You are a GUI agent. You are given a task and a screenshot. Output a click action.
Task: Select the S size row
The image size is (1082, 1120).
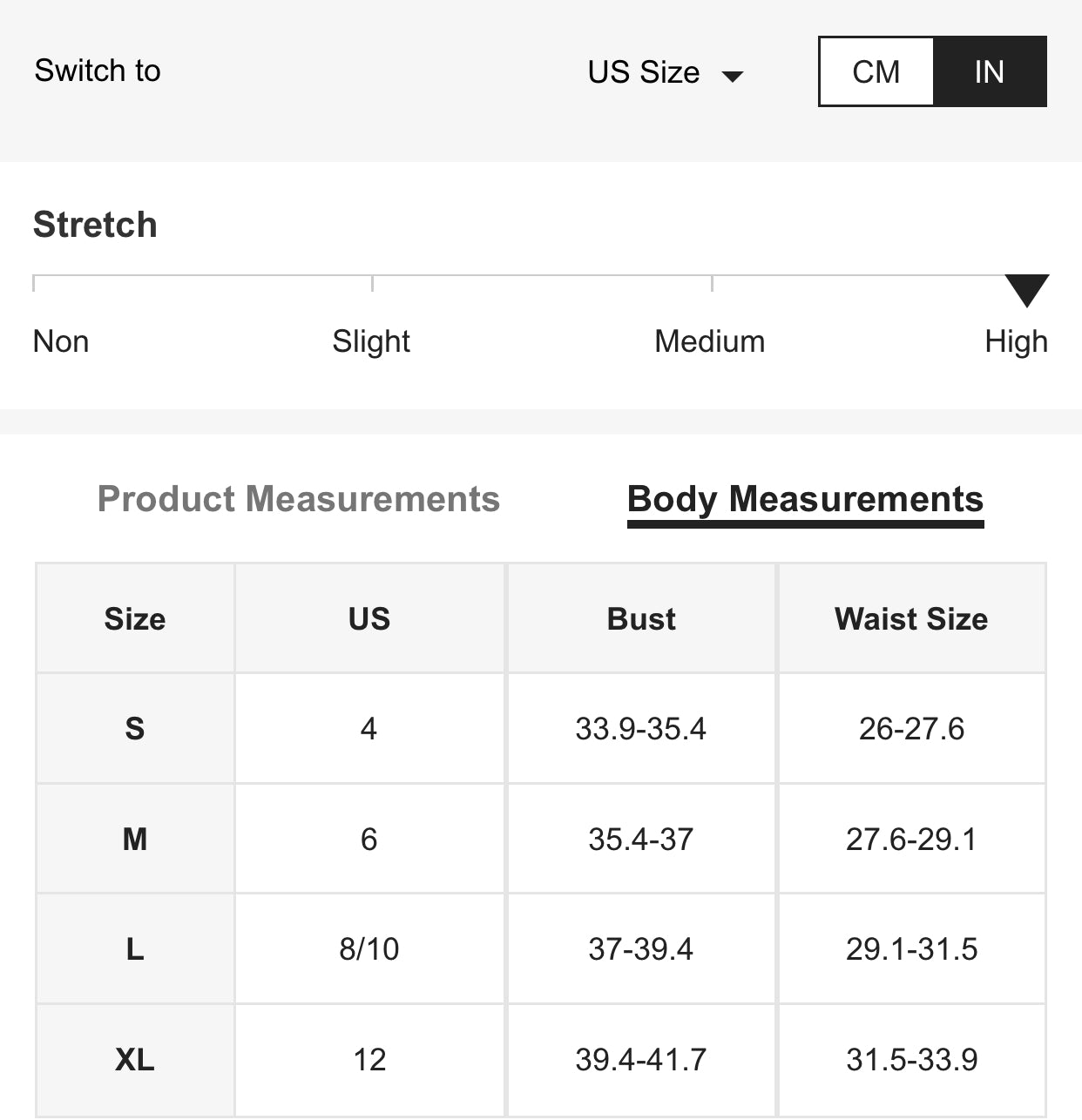(135, 728)
